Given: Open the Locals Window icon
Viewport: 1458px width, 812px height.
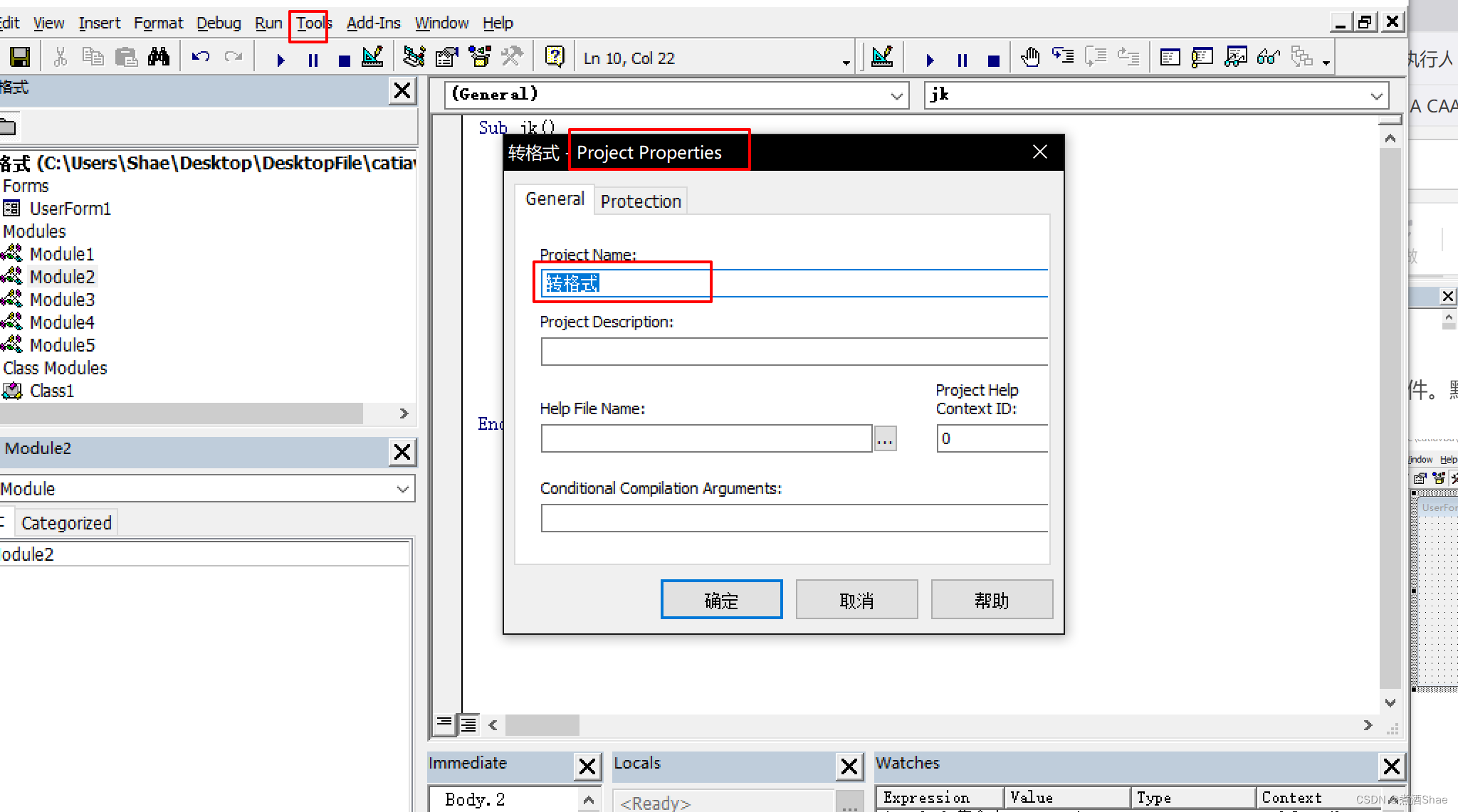Looking at the screenshot, I should [x=1170, y=57].
